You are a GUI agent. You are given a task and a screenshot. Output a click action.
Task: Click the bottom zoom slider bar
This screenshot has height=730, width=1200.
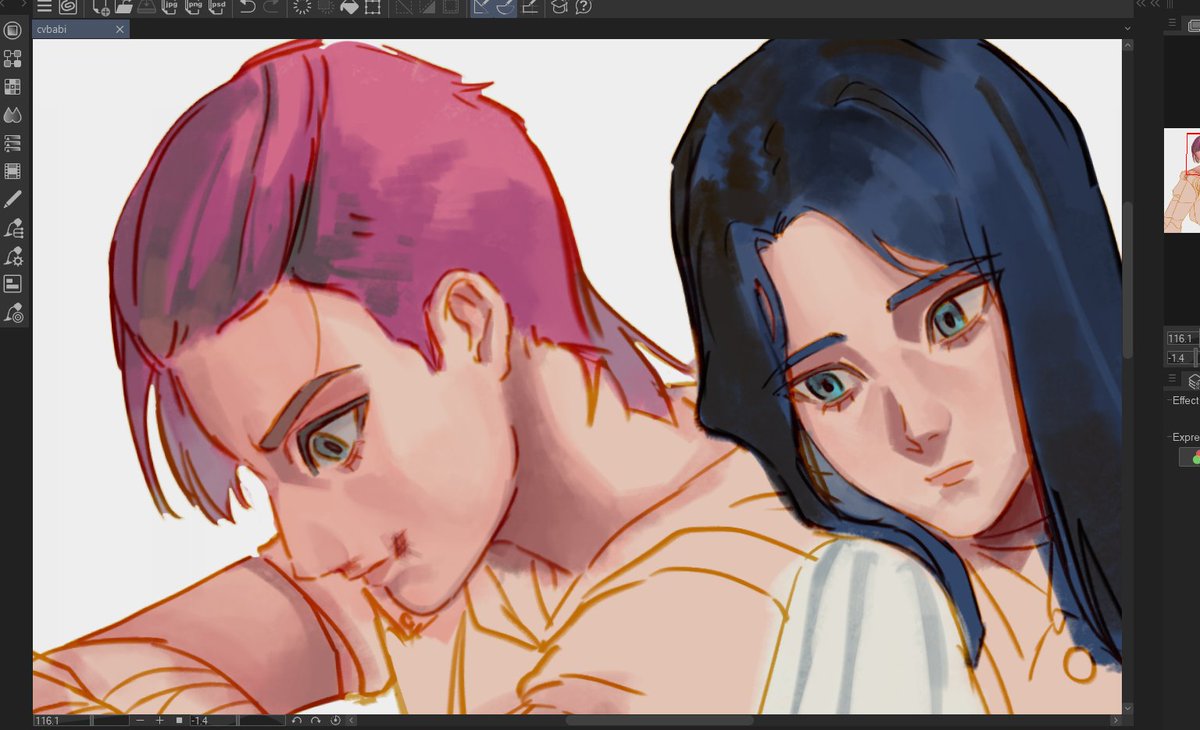click(110, 720)
